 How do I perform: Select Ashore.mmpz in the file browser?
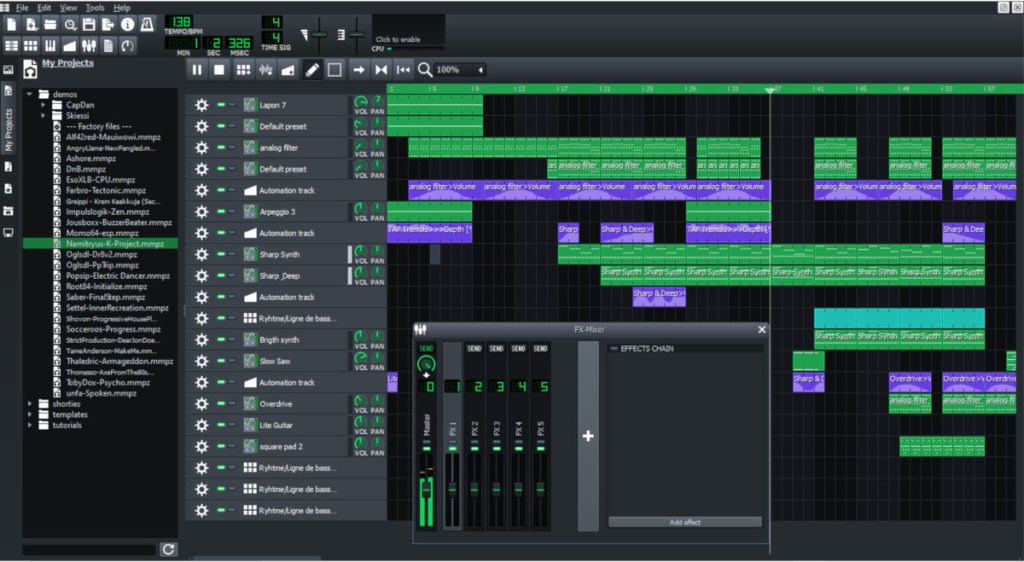point(91,159)
